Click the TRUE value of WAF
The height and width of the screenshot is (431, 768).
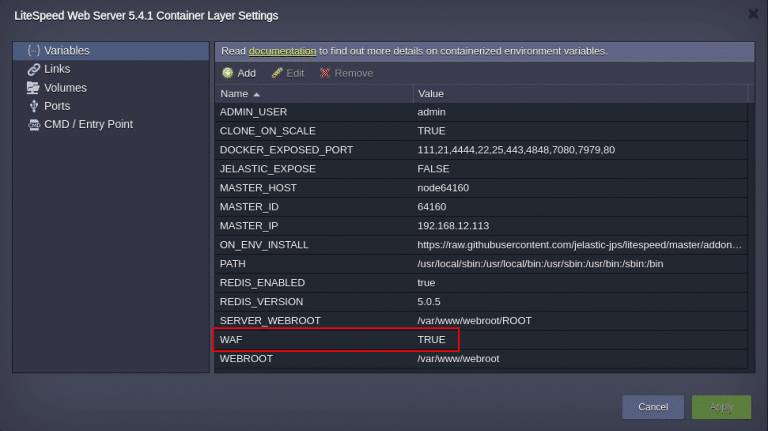click(431, 339)
